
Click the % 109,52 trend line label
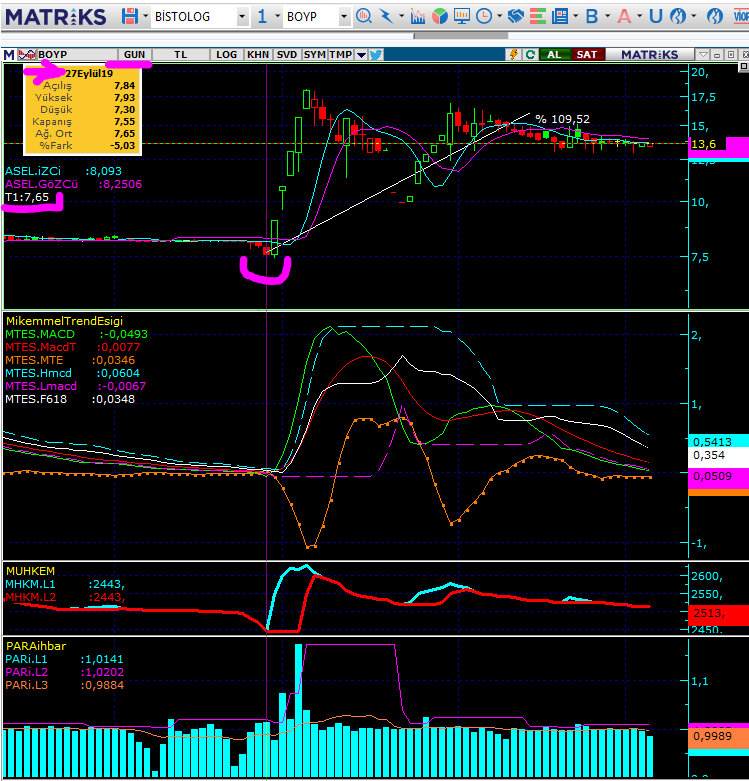pyautogui.click(x=562, y=119)
